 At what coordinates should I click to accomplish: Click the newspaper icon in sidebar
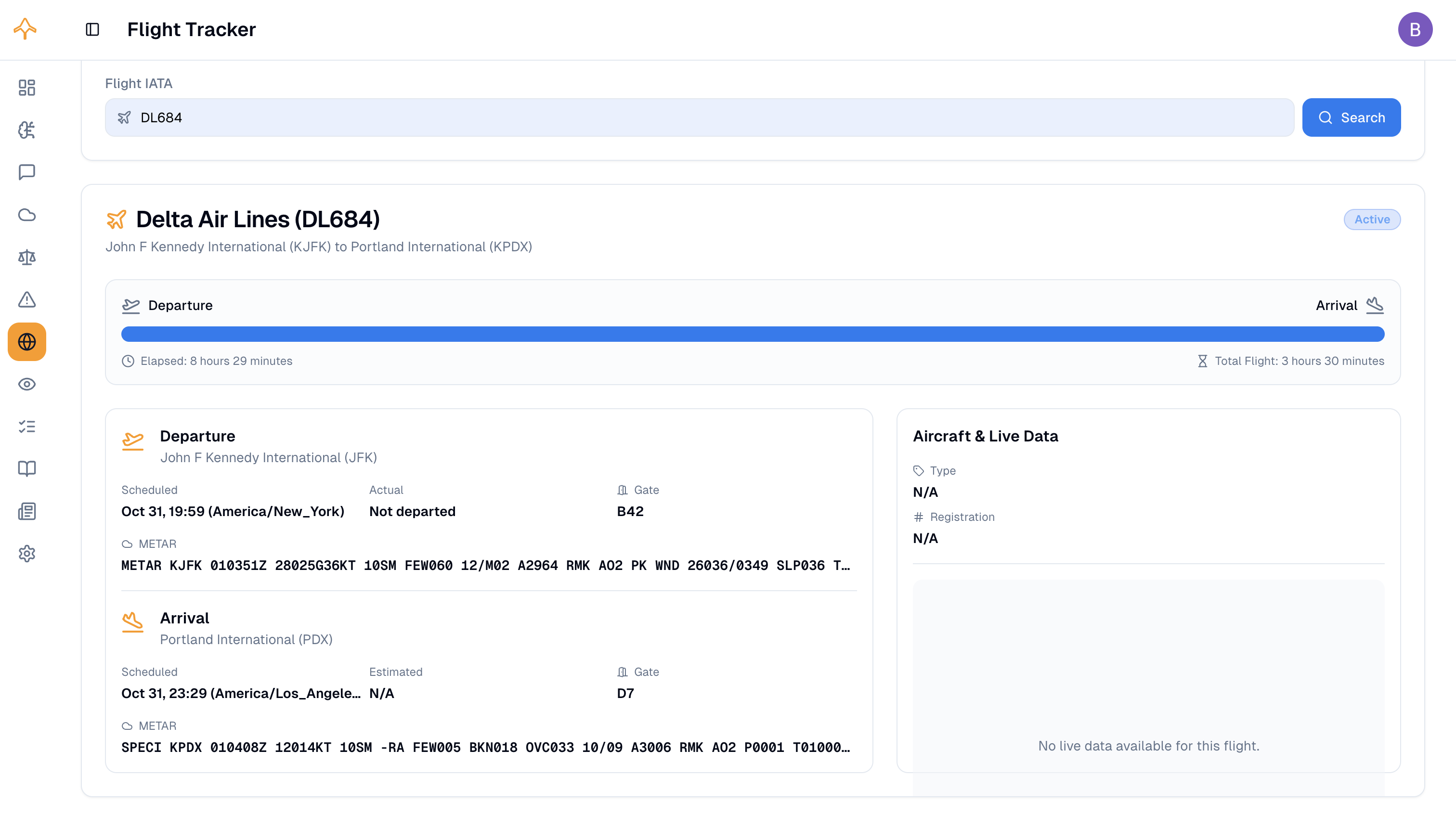click(27, 511)
